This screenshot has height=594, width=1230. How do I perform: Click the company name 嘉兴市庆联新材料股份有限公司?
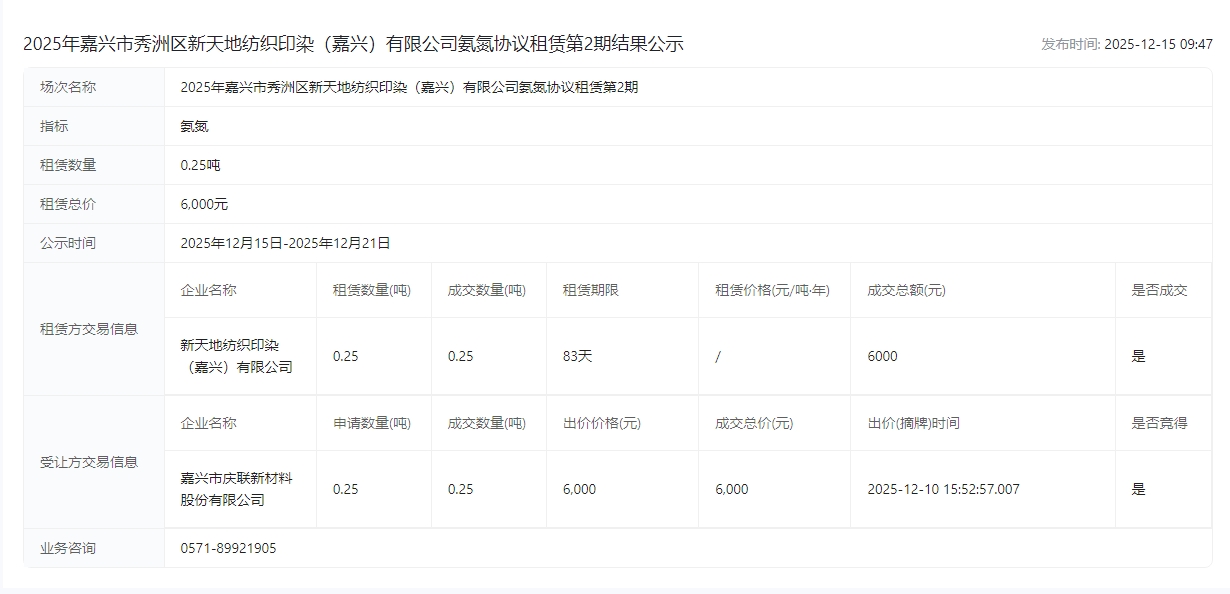pyautogui.click(x=236, y=489)
